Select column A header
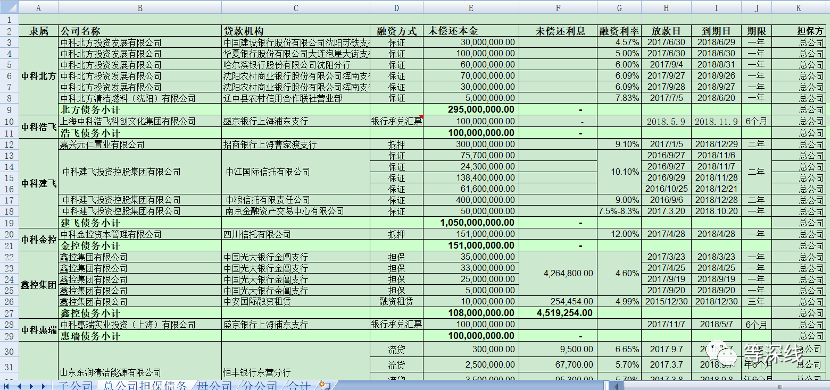The width and height of the screenshot is (830, 390). (38, 7)
